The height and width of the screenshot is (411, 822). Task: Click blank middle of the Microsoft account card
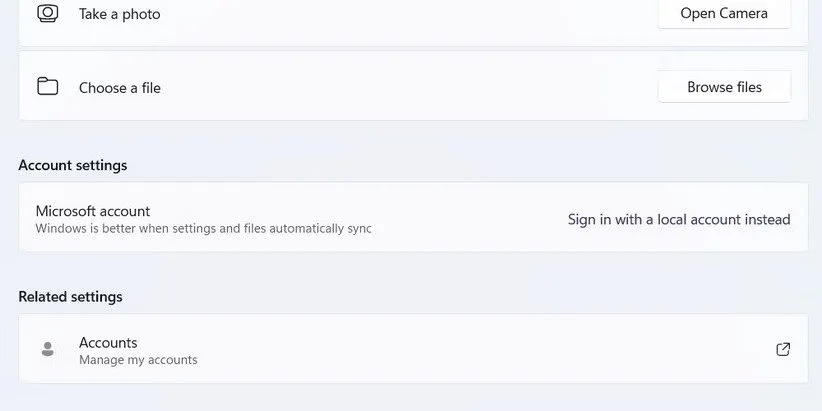pyautogui.click(x=460, y=218)
